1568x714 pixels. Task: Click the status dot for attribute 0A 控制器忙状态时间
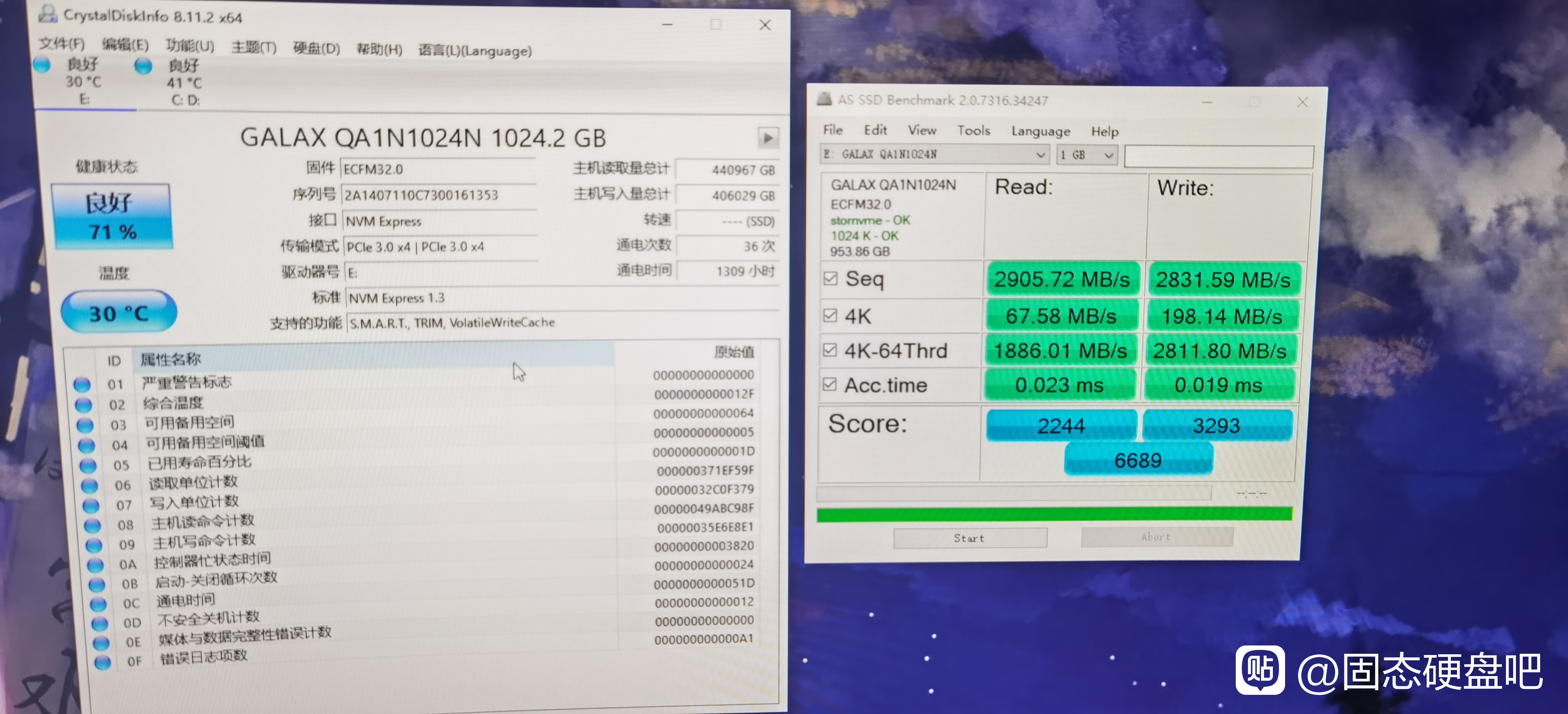coord(95,565)
